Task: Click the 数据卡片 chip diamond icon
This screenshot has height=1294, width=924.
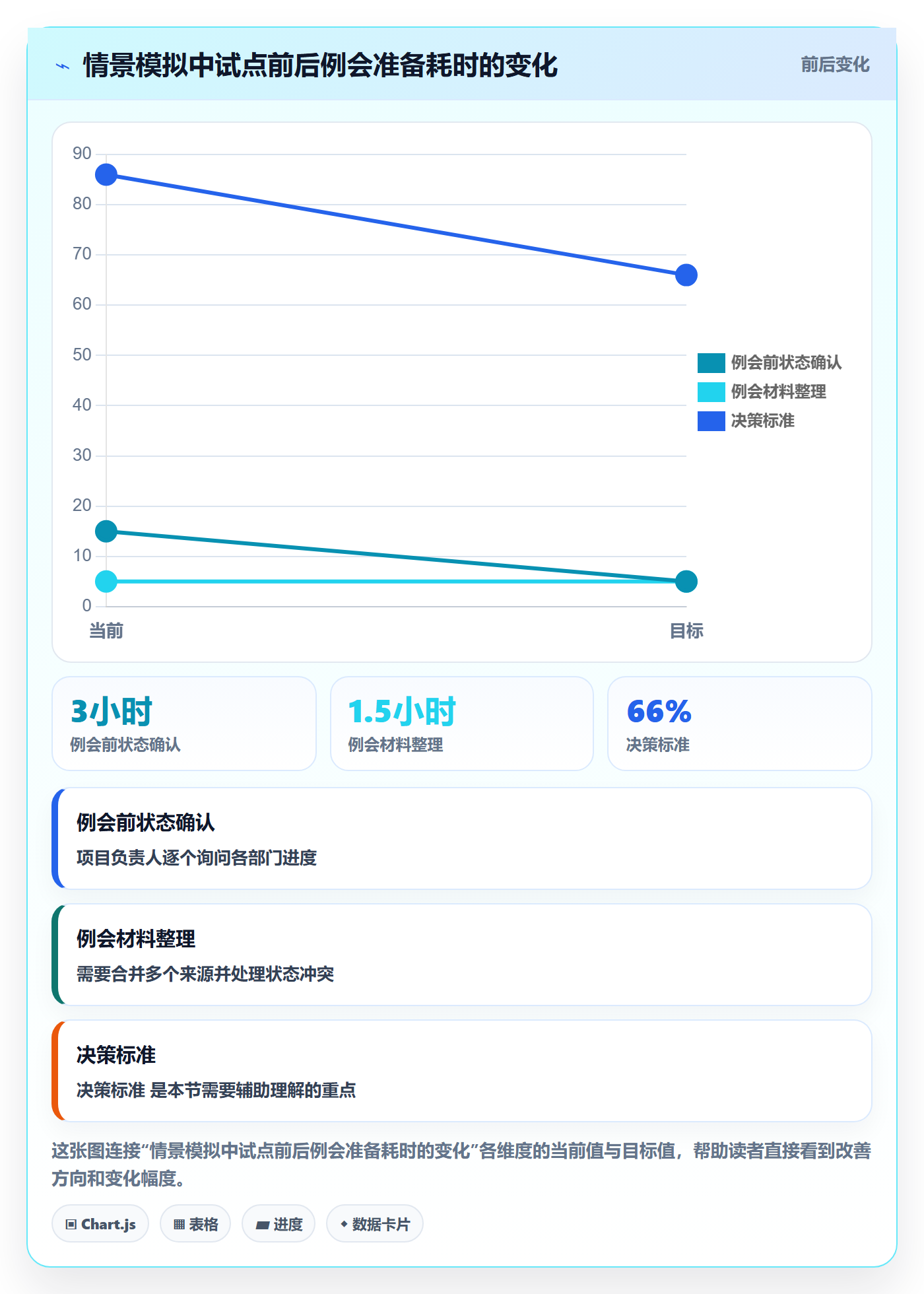Action: (x=344, y=1224)
